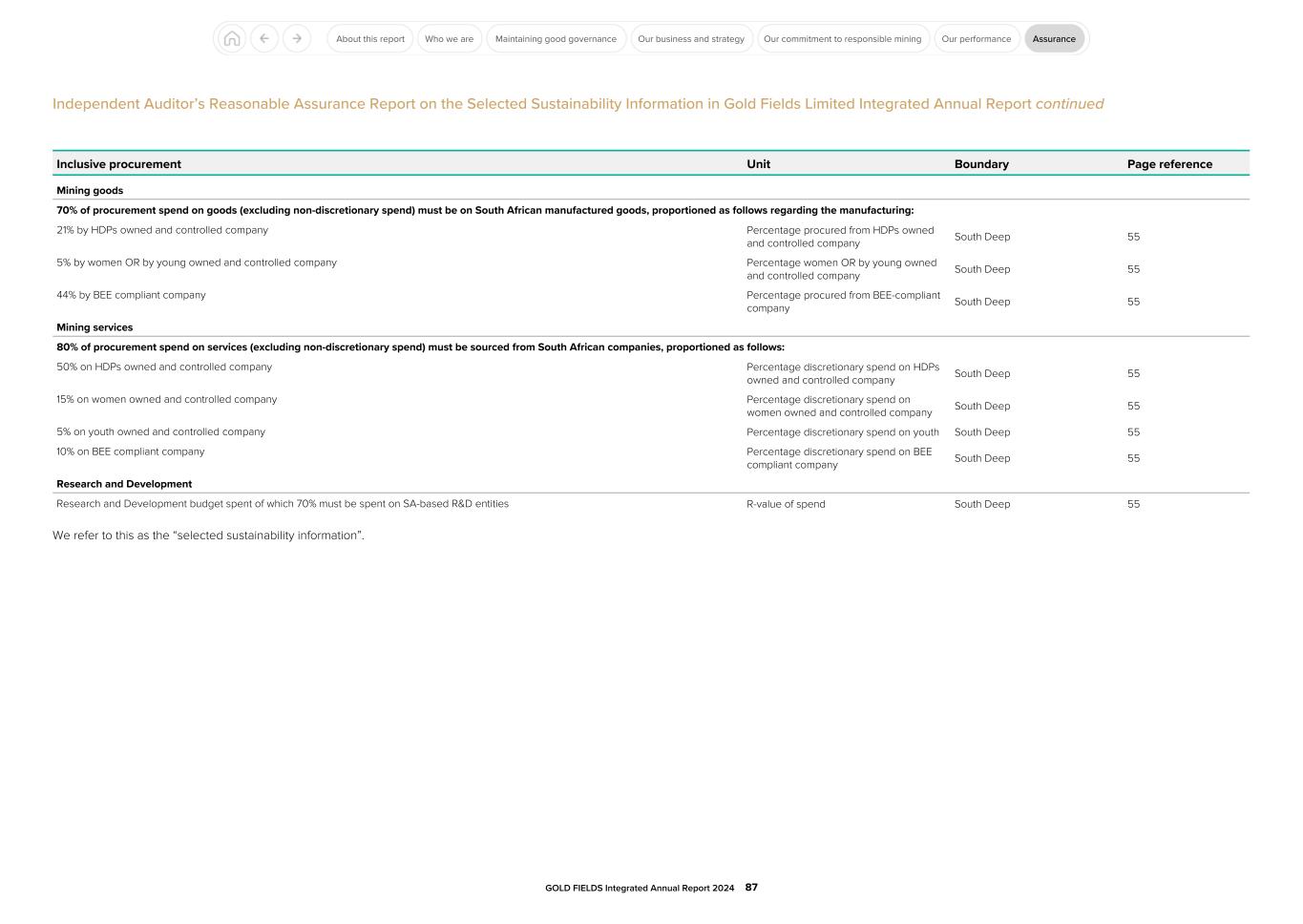The height and width of the screenshot is (924, 1303).
Task: Open the Maintaining good governance section
Action: tap(556, 38)
